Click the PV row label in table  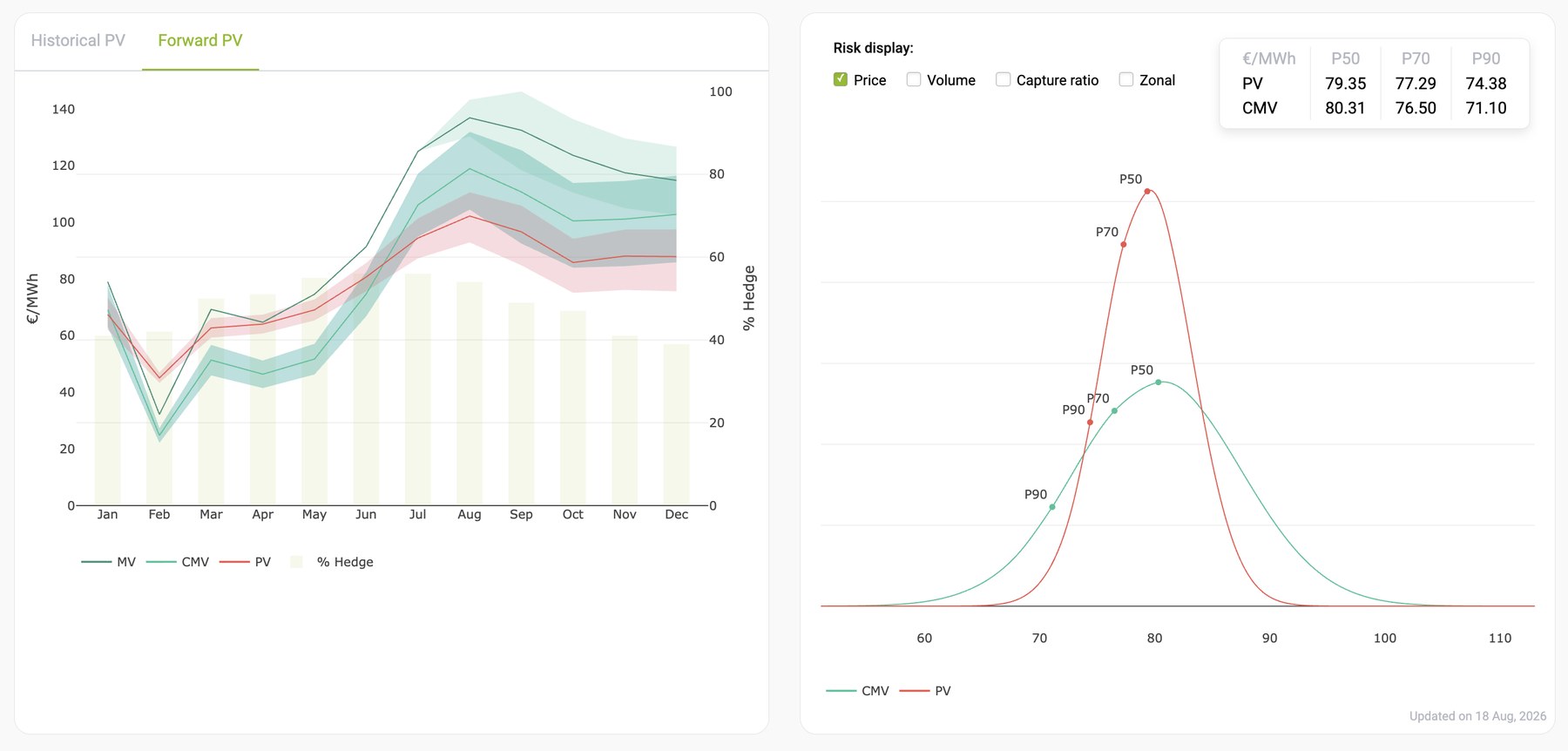pyautogui.click(x=1253, y=84)
